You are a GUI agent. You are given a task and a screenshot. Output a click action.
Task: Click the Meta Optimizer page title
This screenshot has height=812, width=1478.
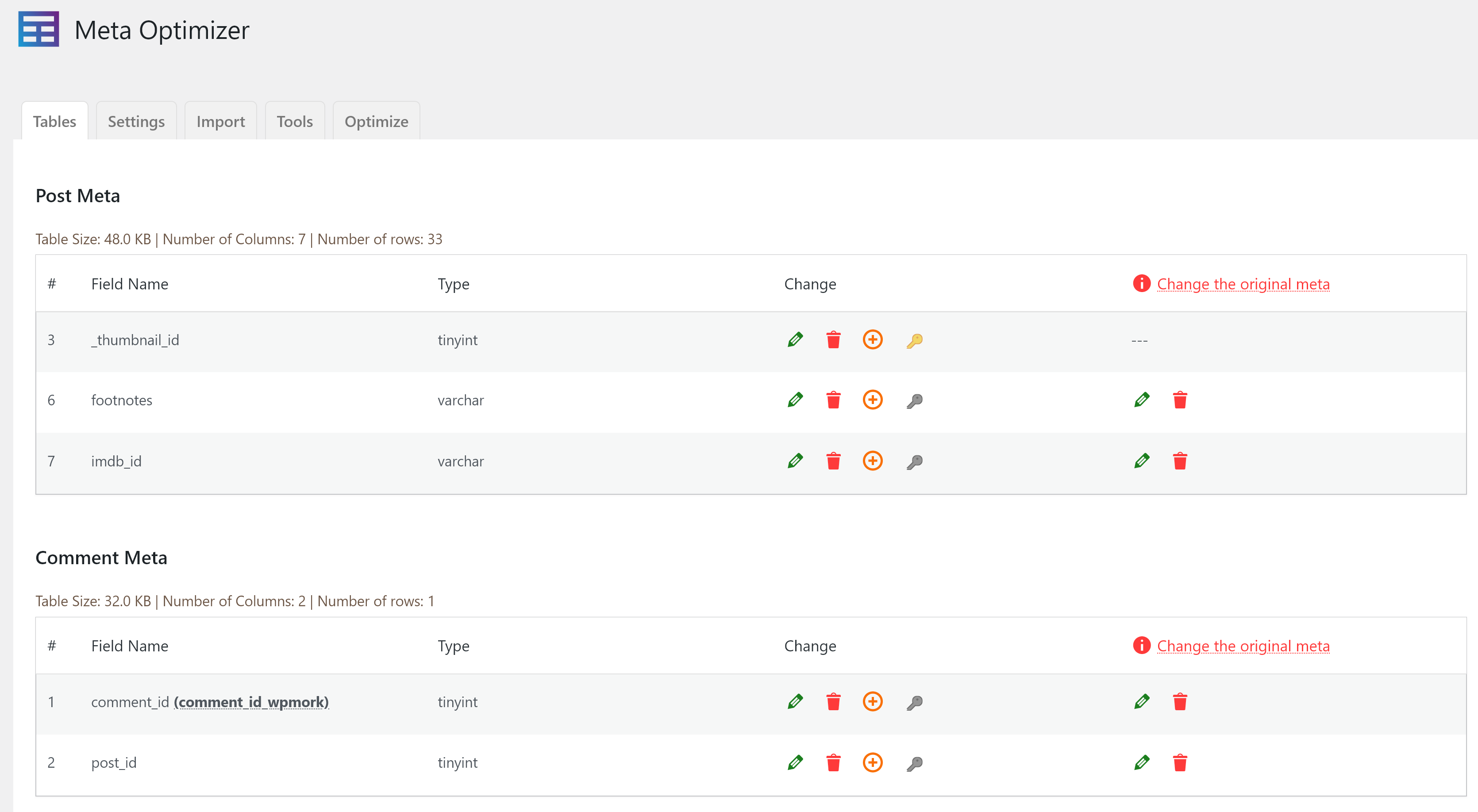coord(162,31)
